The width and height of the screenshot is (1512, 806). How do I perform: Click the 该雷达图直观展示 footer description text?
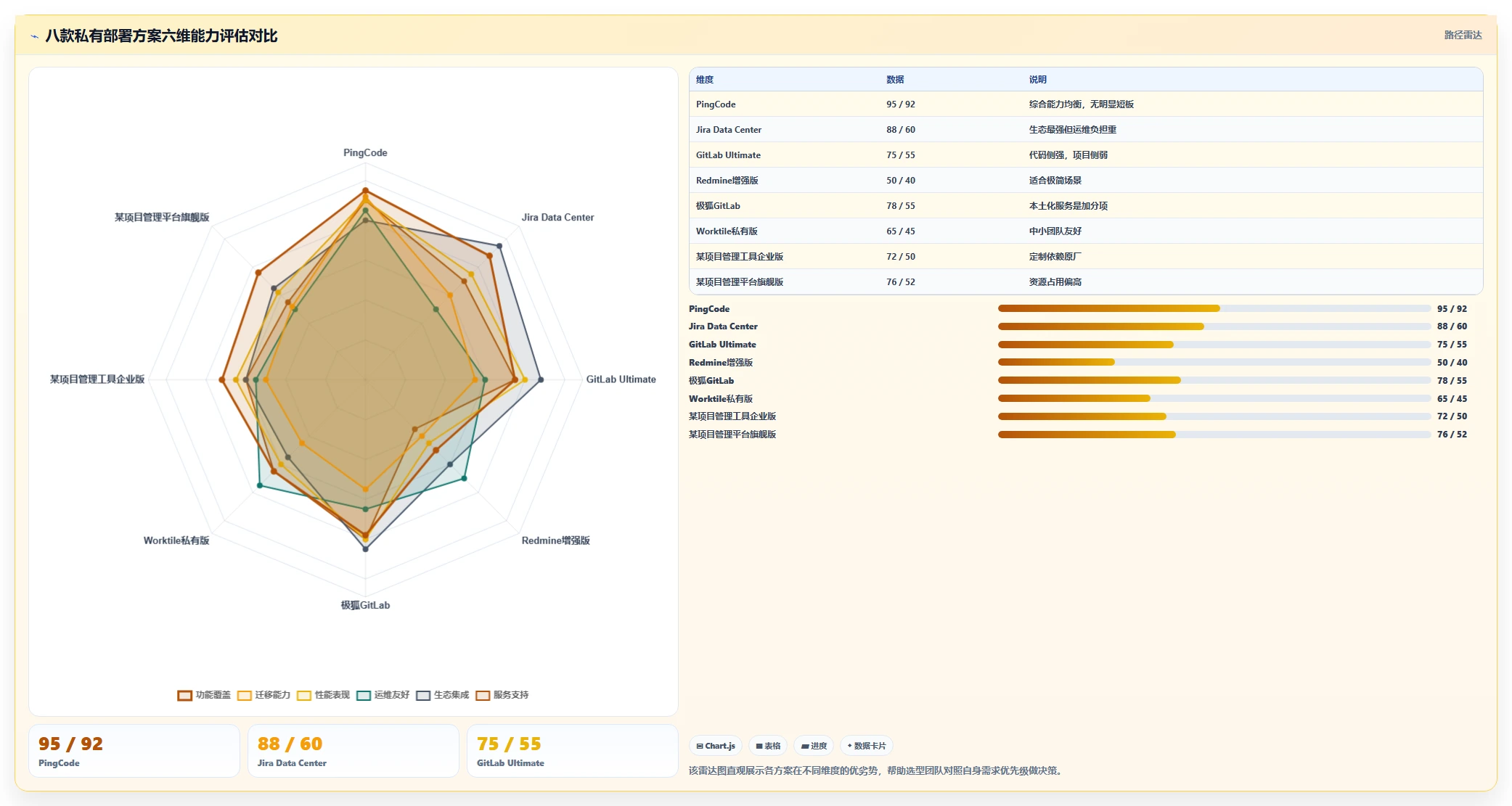(x=878, y=771)
